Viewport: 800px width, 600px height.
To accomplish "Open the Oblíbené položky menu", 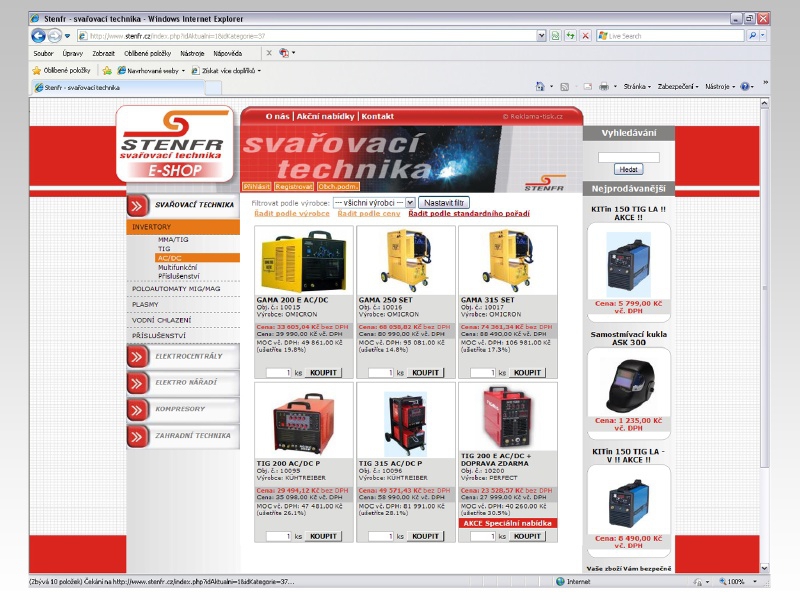I will [147, 53].
